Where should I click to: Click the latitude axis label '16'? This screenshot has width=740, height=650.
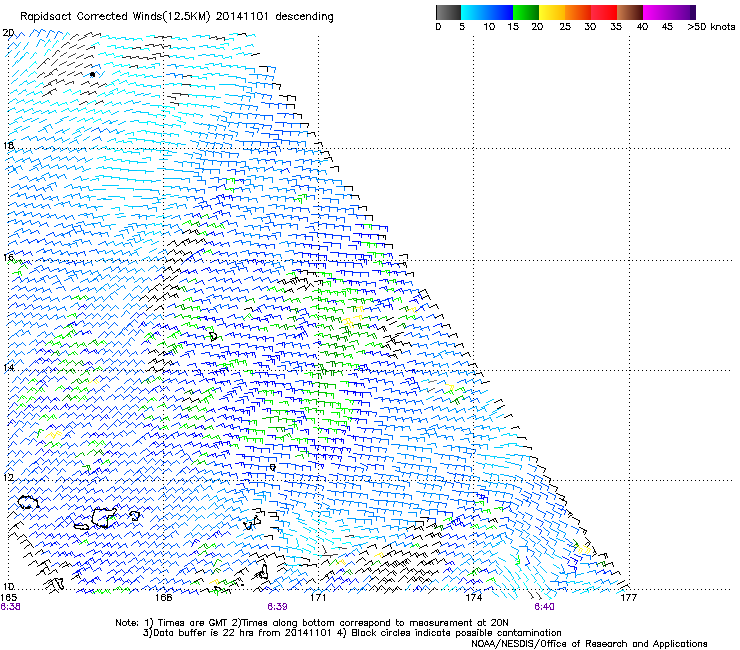pos(8,257)
